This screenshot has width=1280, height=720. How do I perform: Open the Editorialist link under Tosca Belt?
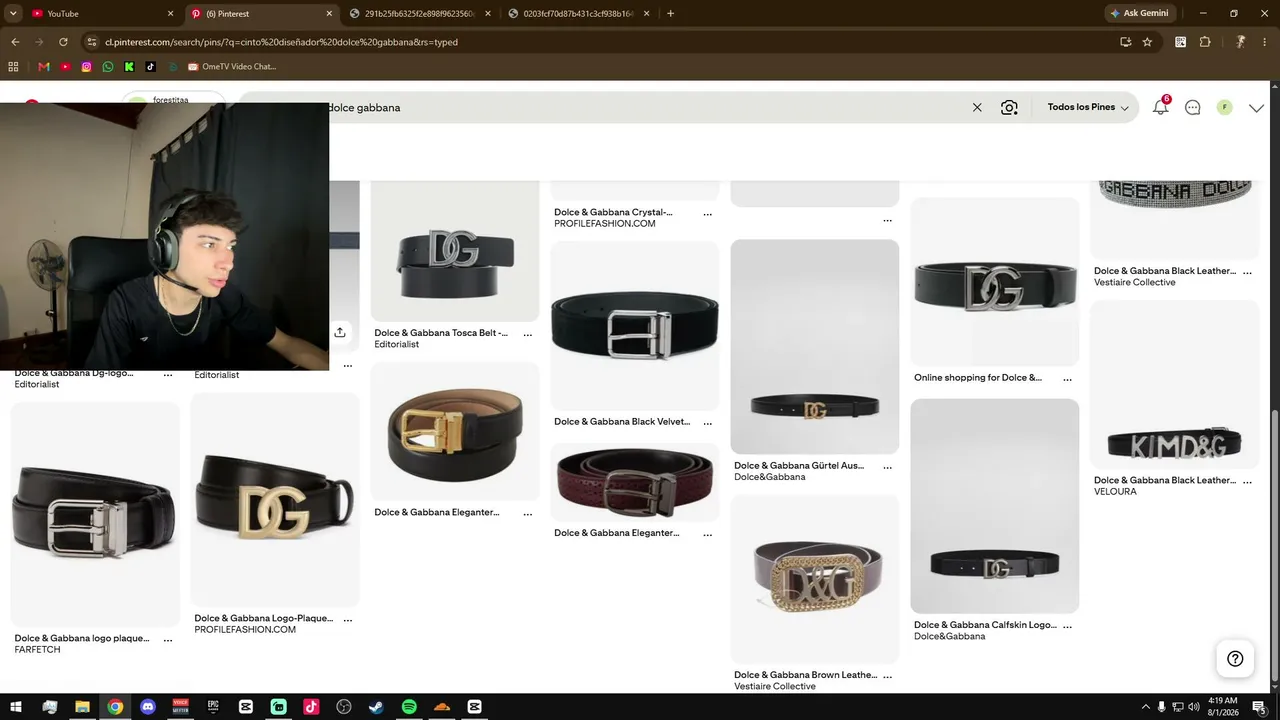coord(396,344)
